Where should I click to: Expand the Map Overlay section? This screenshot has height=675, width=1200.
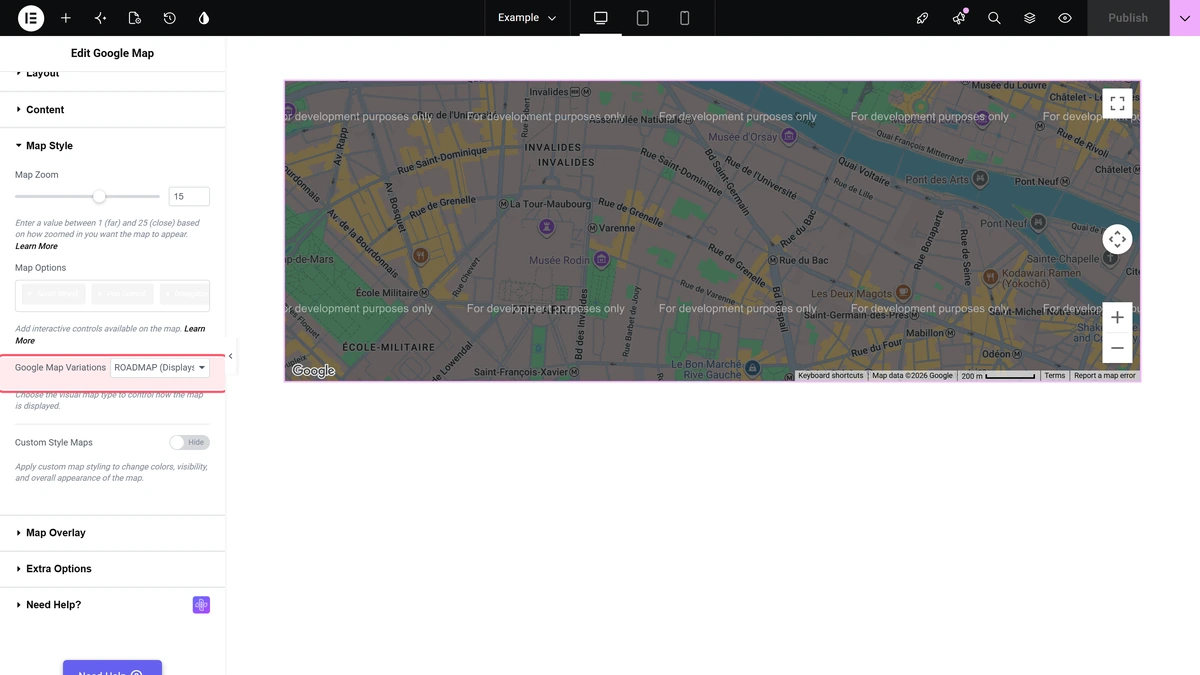coord(113,533)
